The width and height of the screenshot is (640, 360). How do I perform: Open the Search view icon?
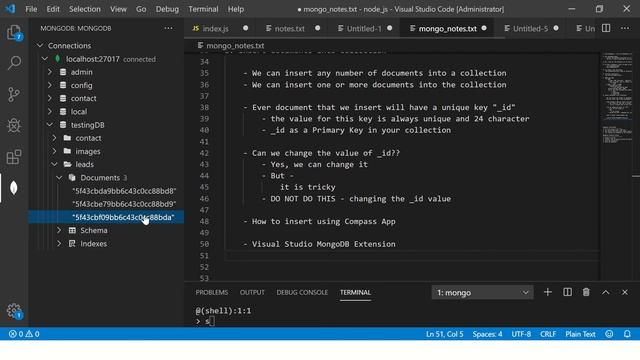tap(14, 63)
